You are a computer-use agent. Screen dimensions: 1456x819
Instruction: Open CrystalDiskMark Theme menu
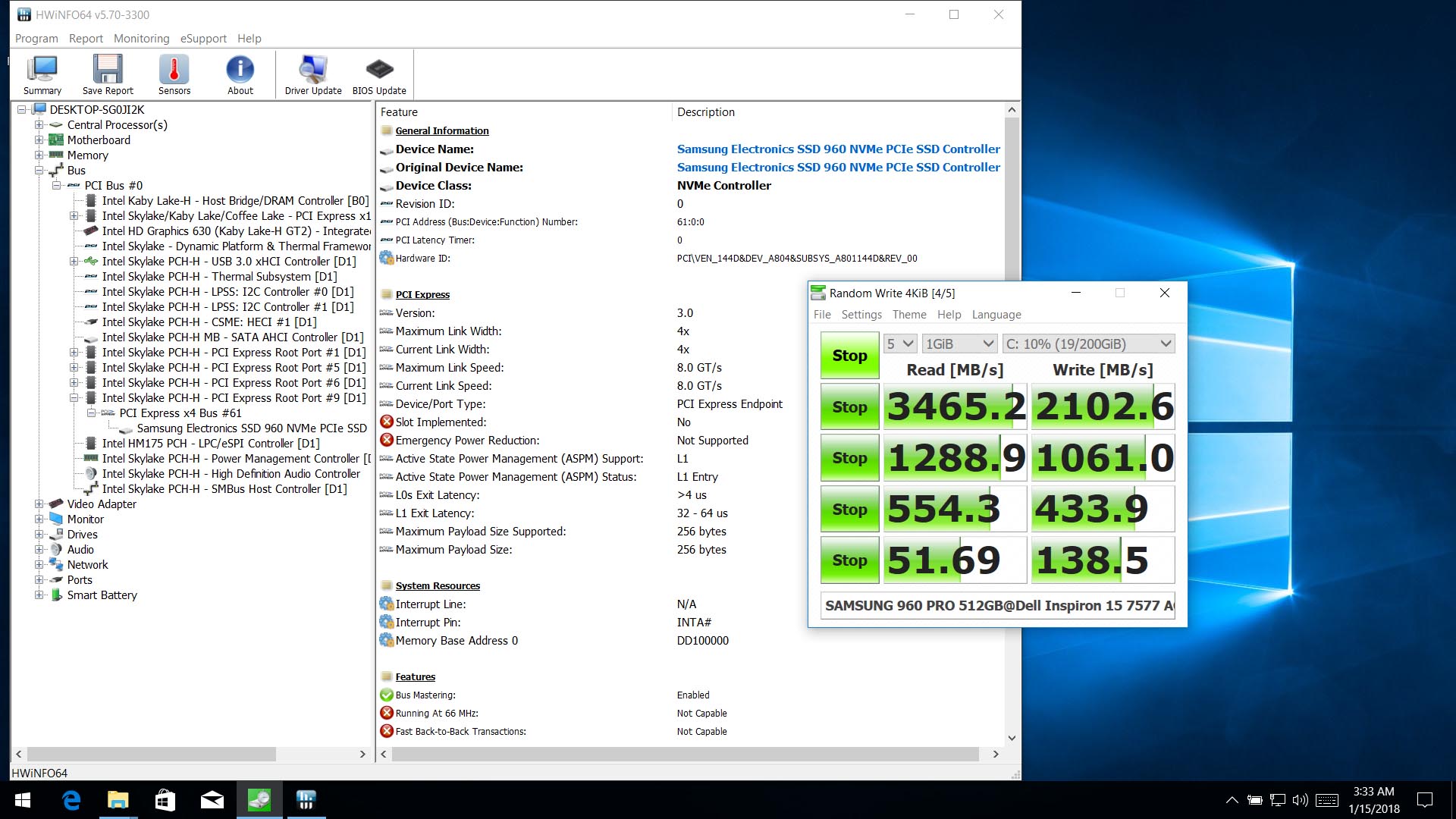(909, 315)
